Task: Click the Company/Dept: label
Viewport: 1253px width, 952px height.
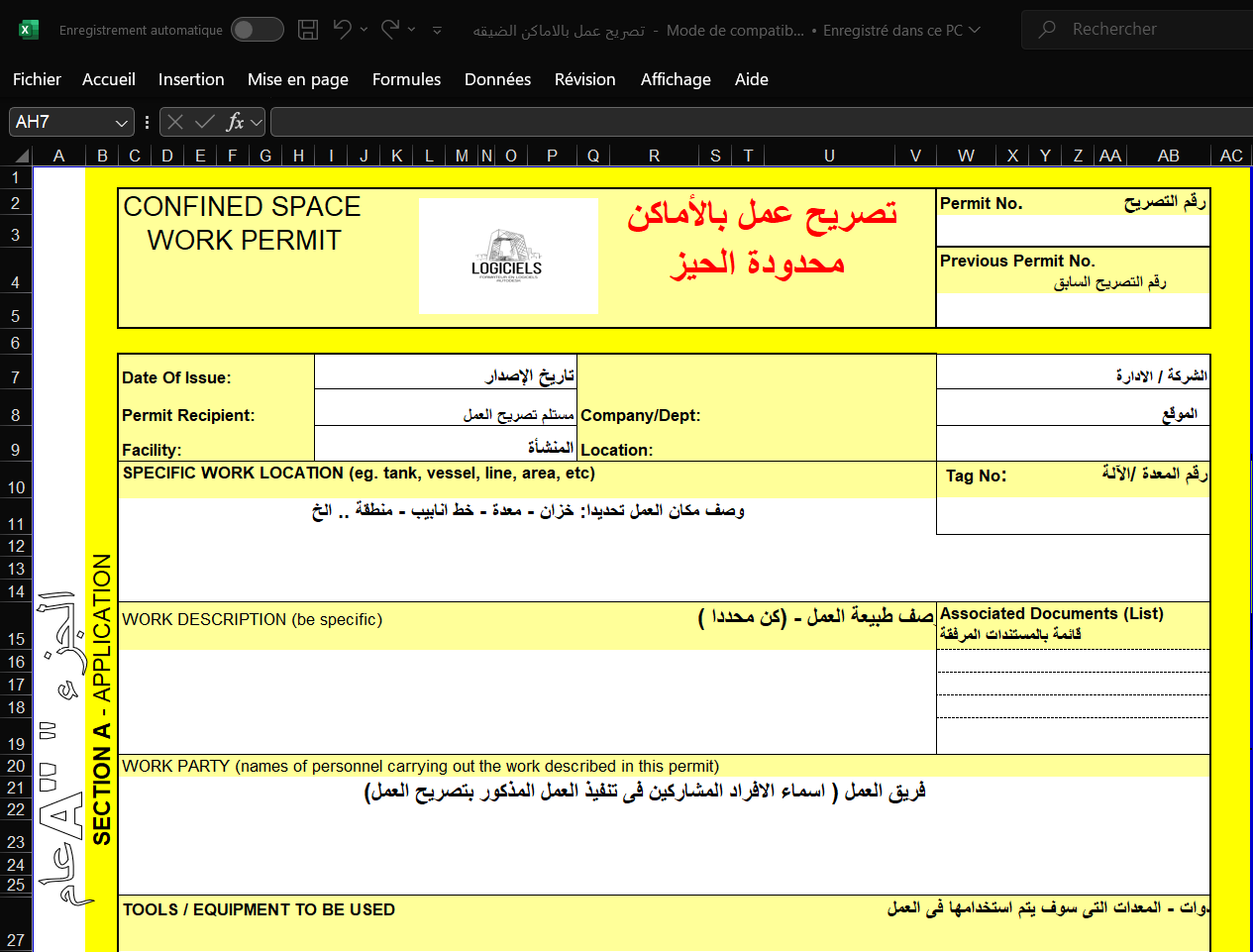Action: (x=640, y=415)
